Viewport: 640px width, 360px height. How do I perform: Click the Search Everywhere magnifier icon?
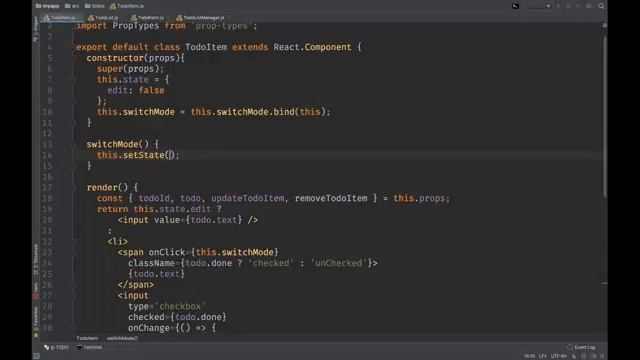click(601, 6)
